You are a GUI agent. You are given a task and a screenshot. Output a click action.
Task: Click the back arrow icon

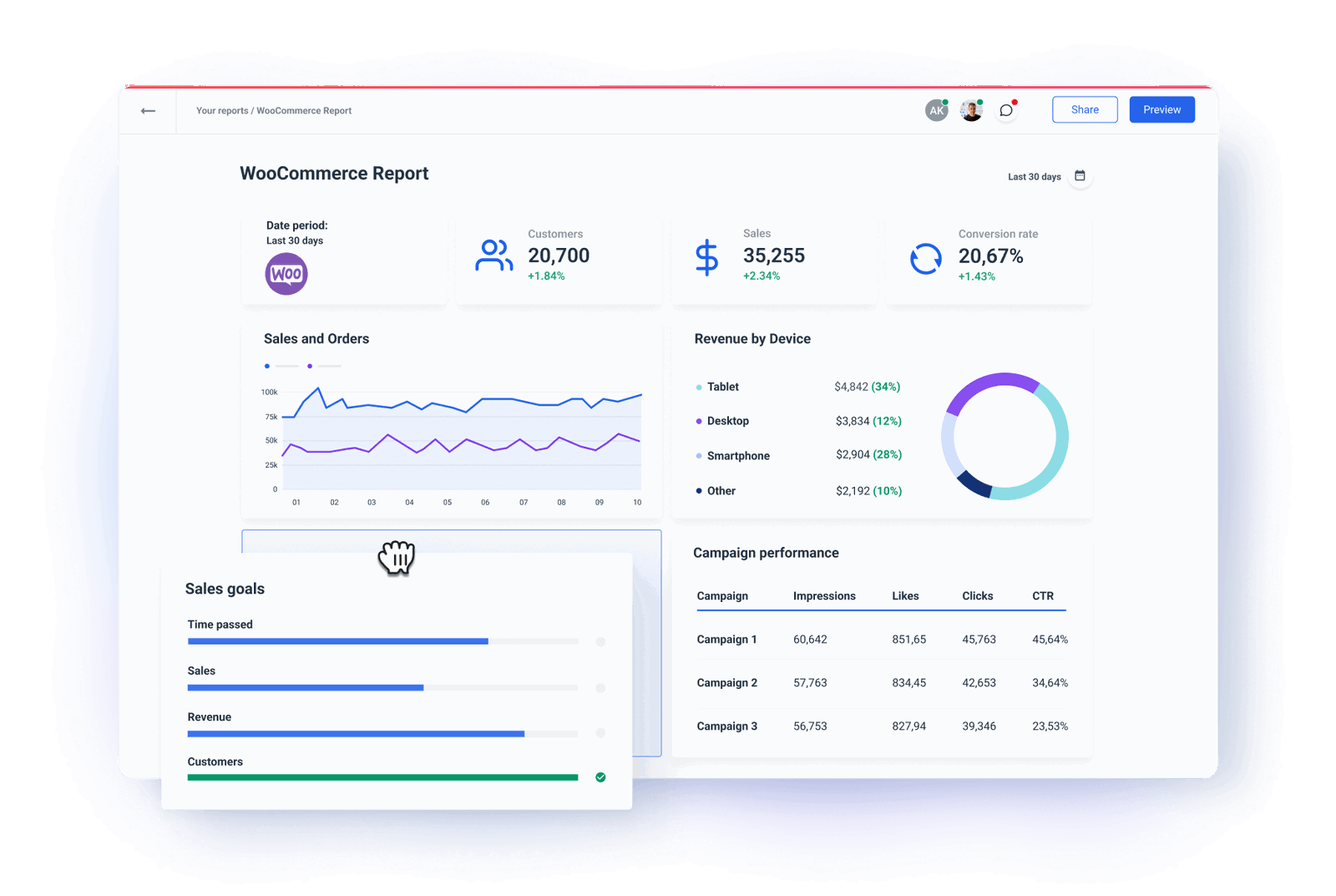click(148, 110)
